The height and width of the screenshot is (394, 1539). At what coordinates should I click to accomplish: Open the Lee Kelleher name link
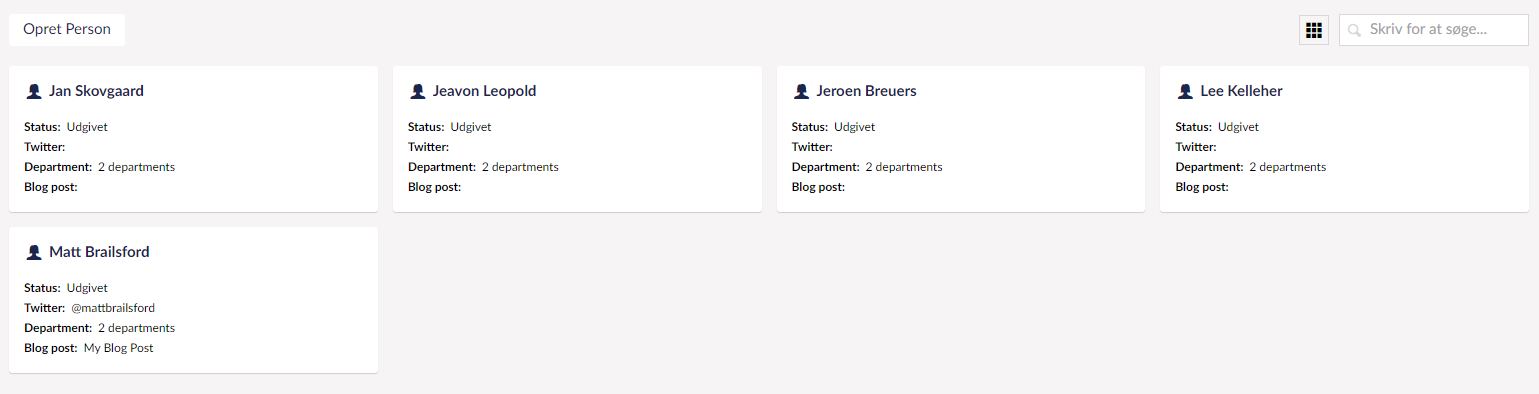tap(1241, 91)
